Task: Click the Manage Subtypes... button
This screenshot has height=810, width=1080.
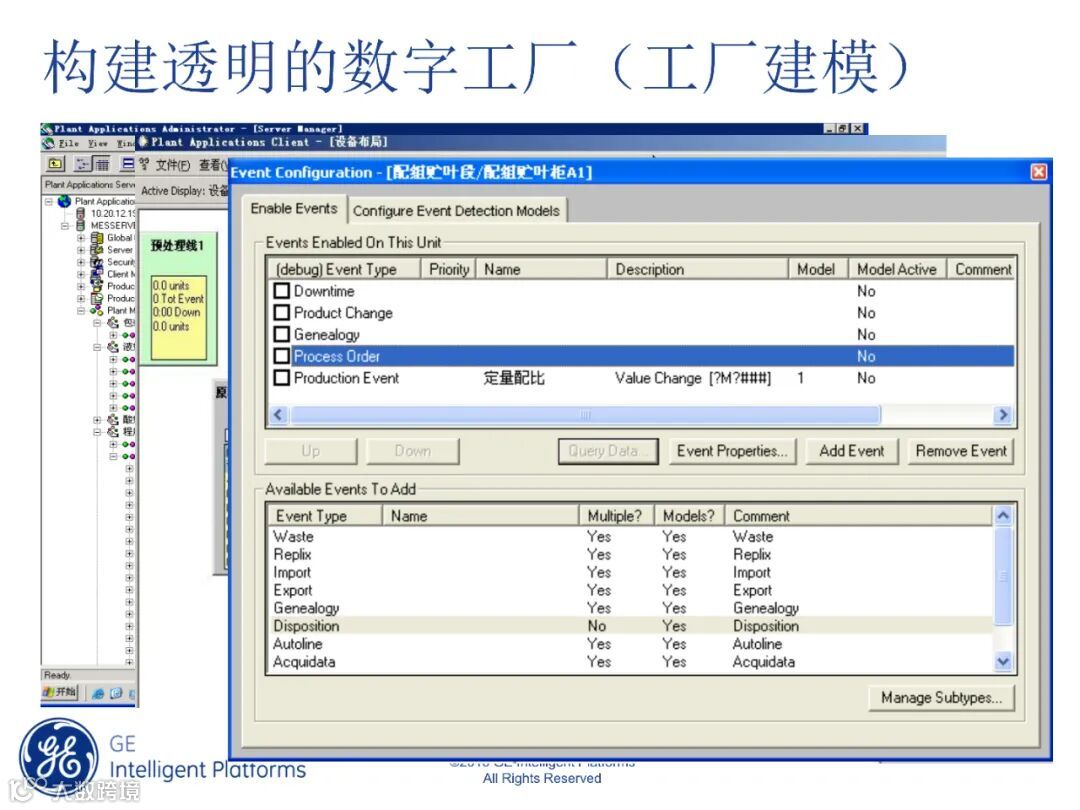Action: (942, 698)
